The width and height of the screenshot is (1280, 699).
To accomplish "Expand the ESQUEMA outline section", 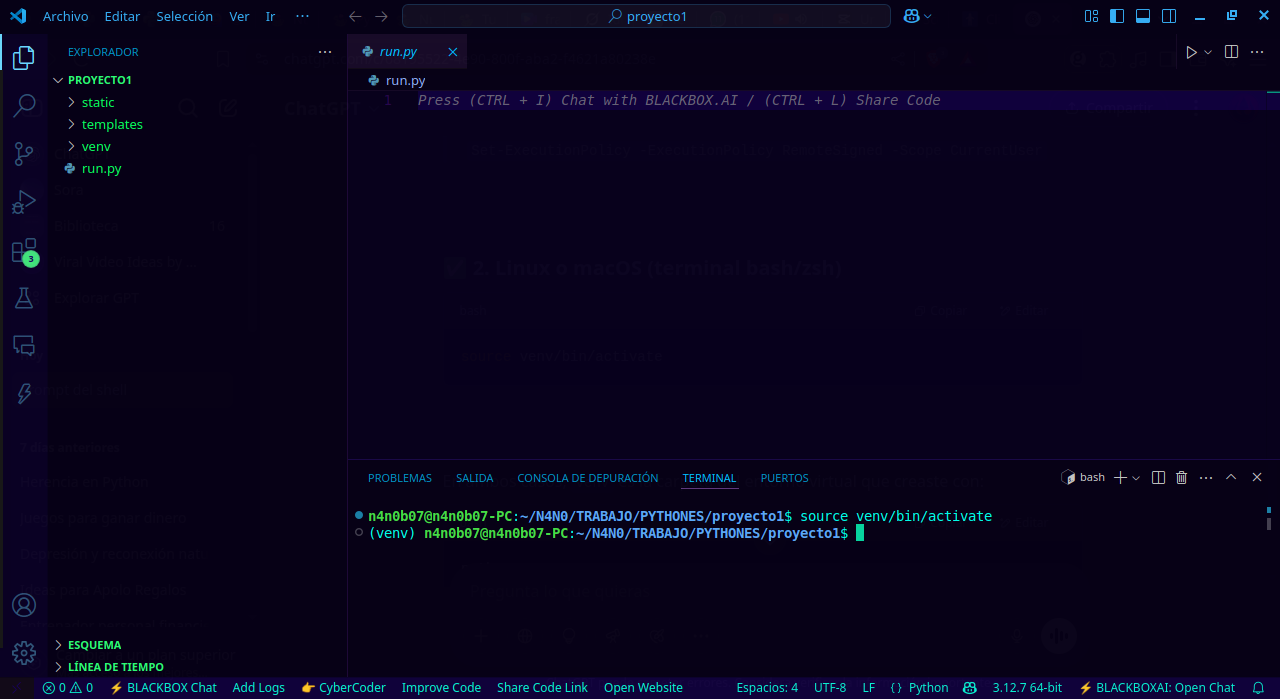I will (94, 645).
